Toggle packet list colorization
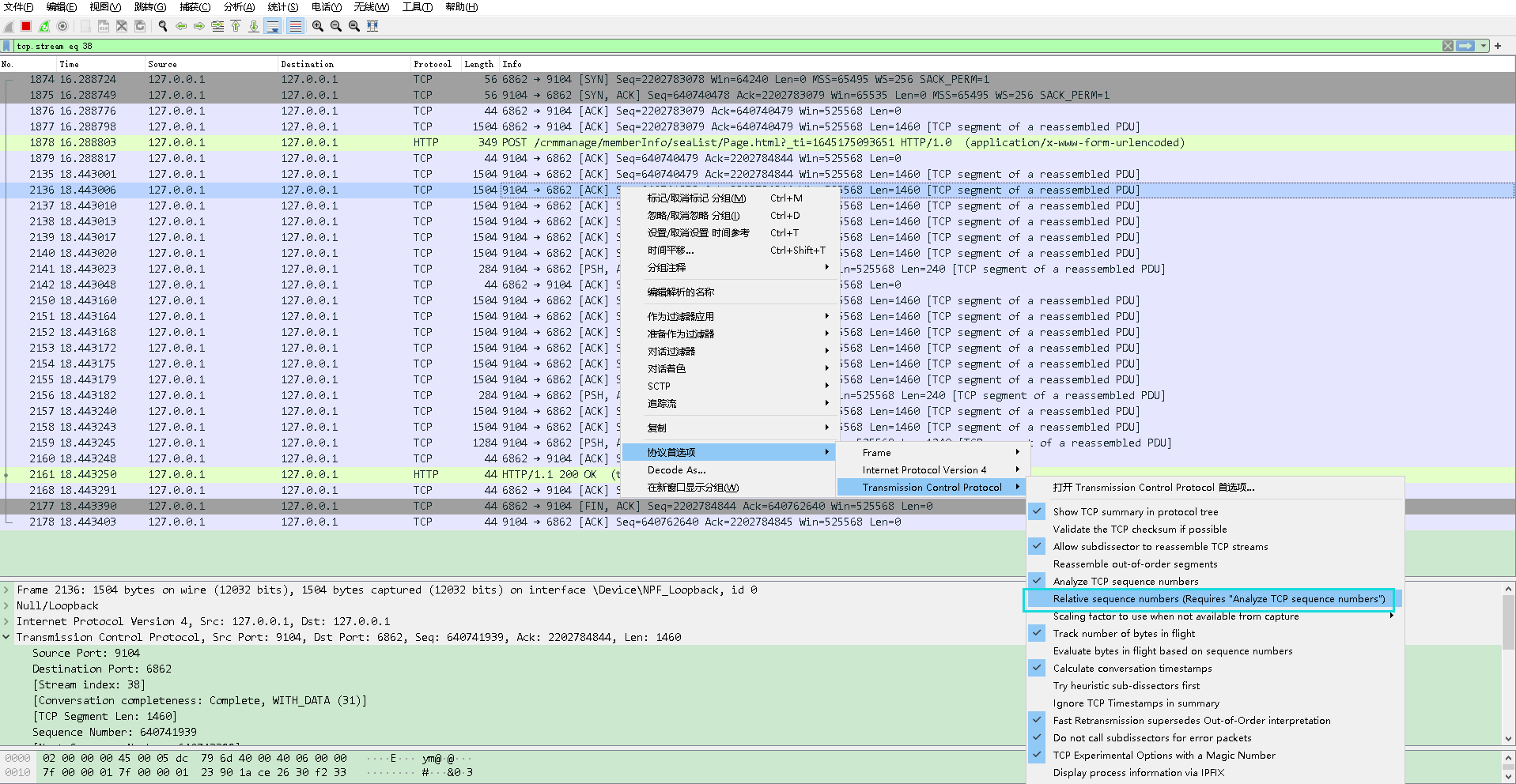 295,26
